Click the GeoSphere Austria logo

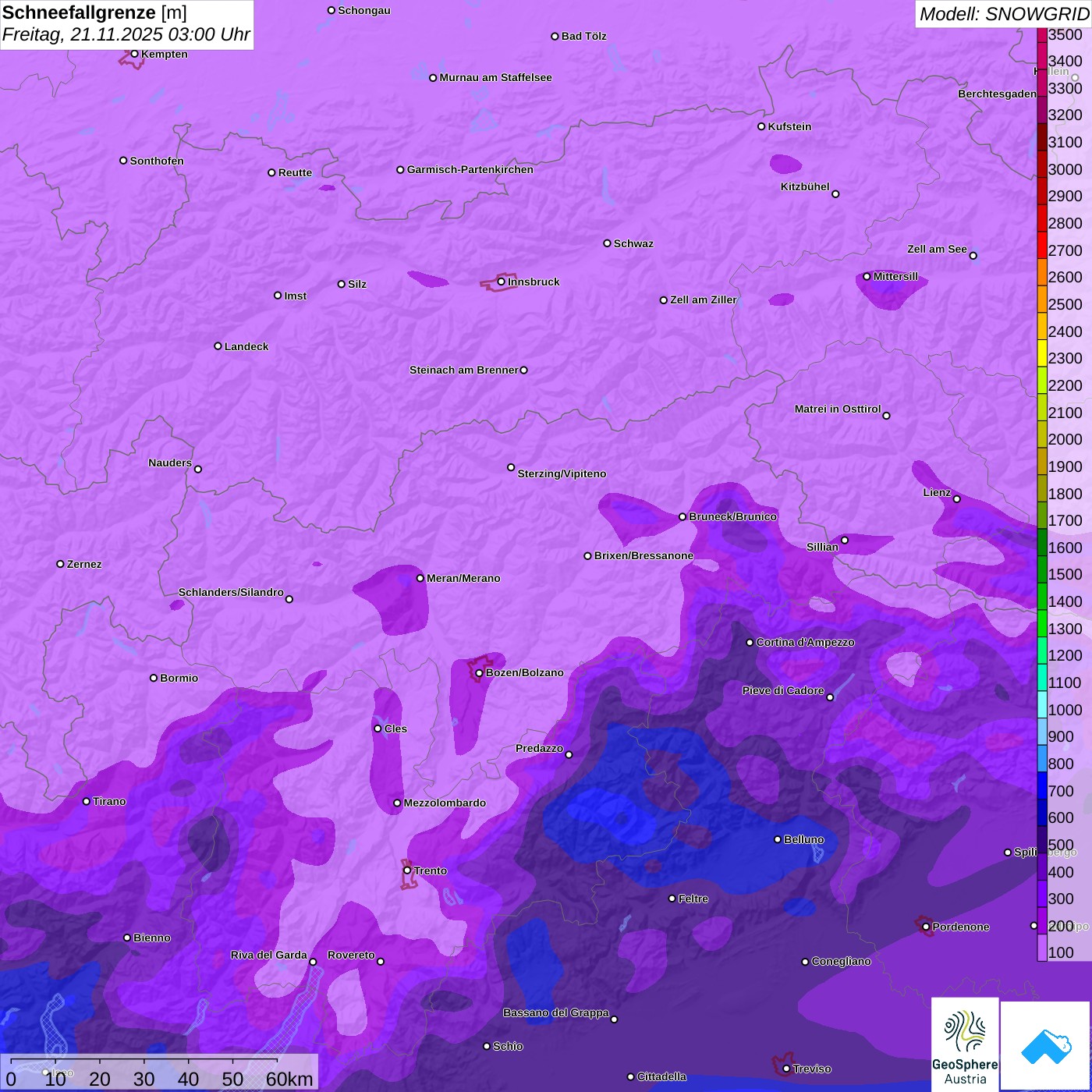point(965,1044)
